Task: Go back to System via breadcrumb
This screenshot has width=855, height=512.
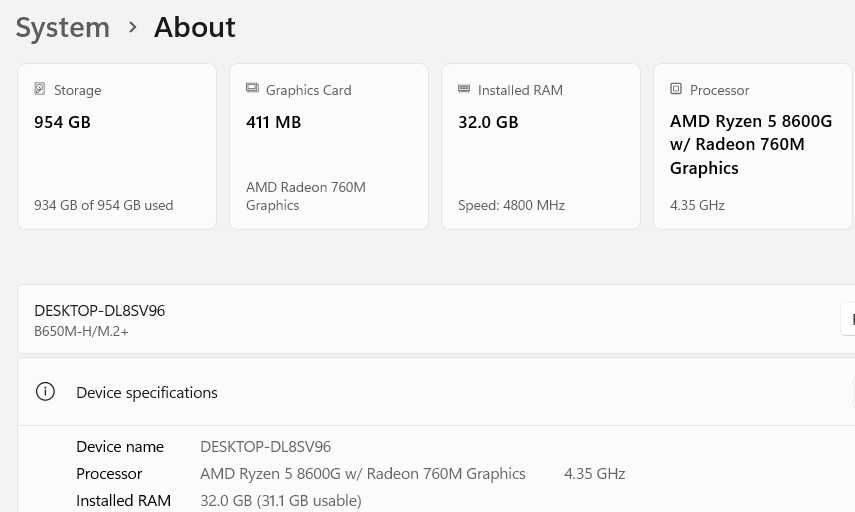Action: (x=62, y=28)
